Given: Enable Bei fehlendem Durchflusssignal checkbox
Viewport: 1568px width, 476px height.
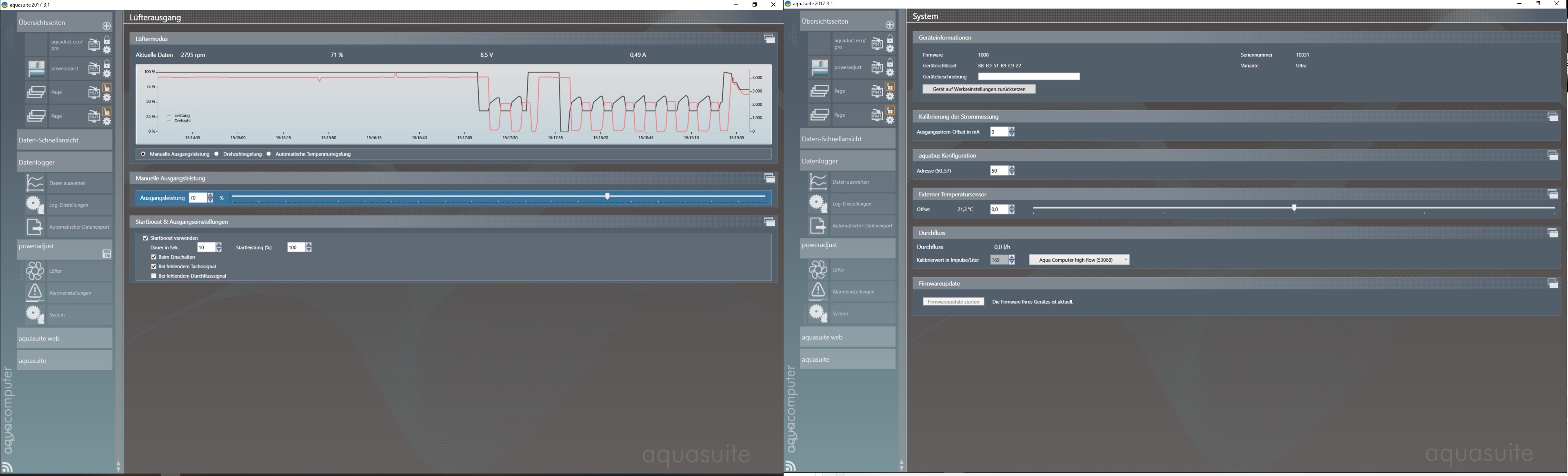Looking at the screenshot, I should [154, 276].
